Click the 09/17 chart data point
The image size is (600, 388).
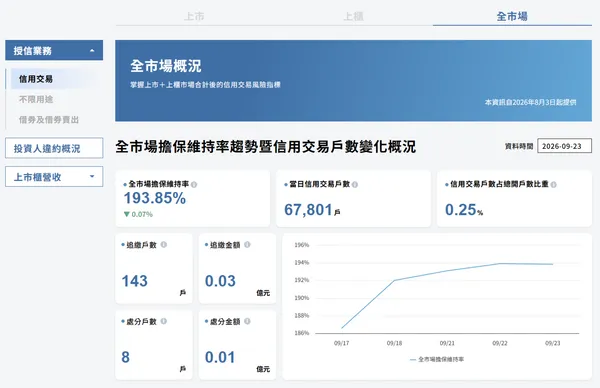[x=342, y=328]
